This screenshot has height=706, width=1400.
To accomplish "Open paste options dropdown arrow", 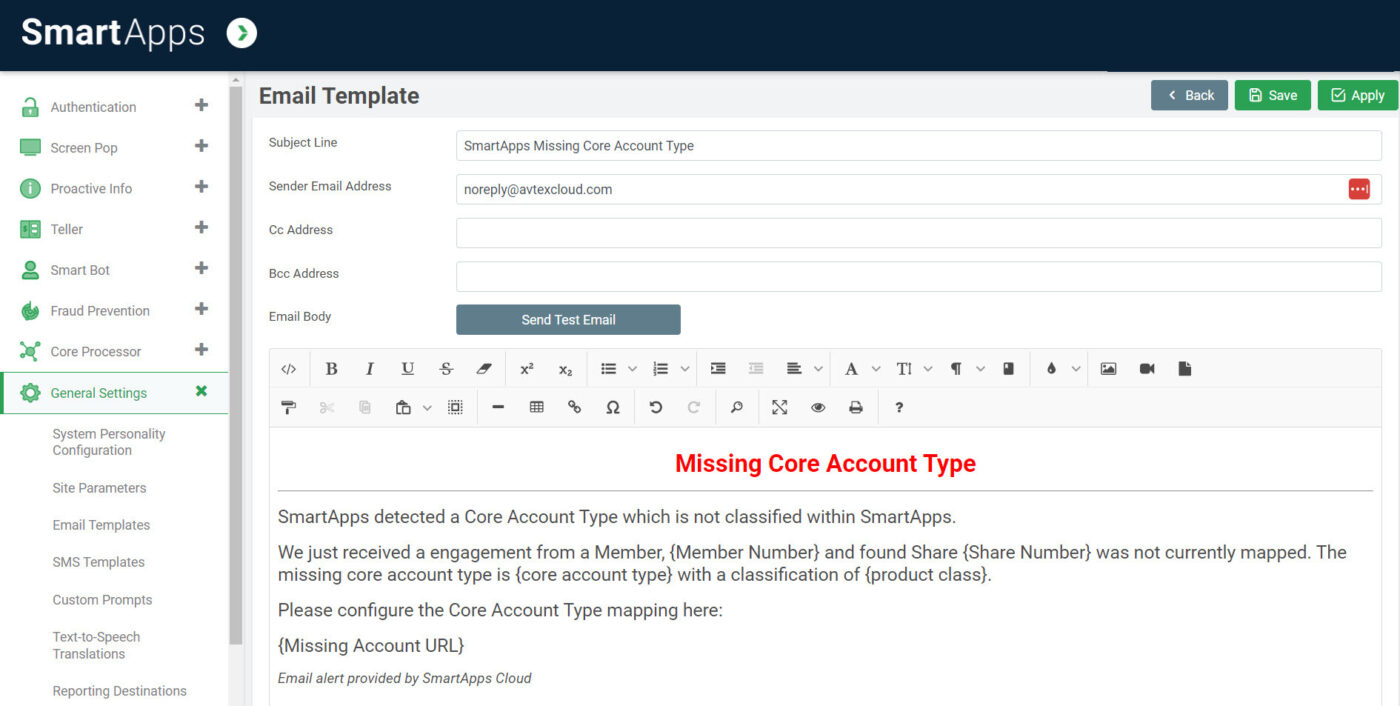I will tap(427, 407).
